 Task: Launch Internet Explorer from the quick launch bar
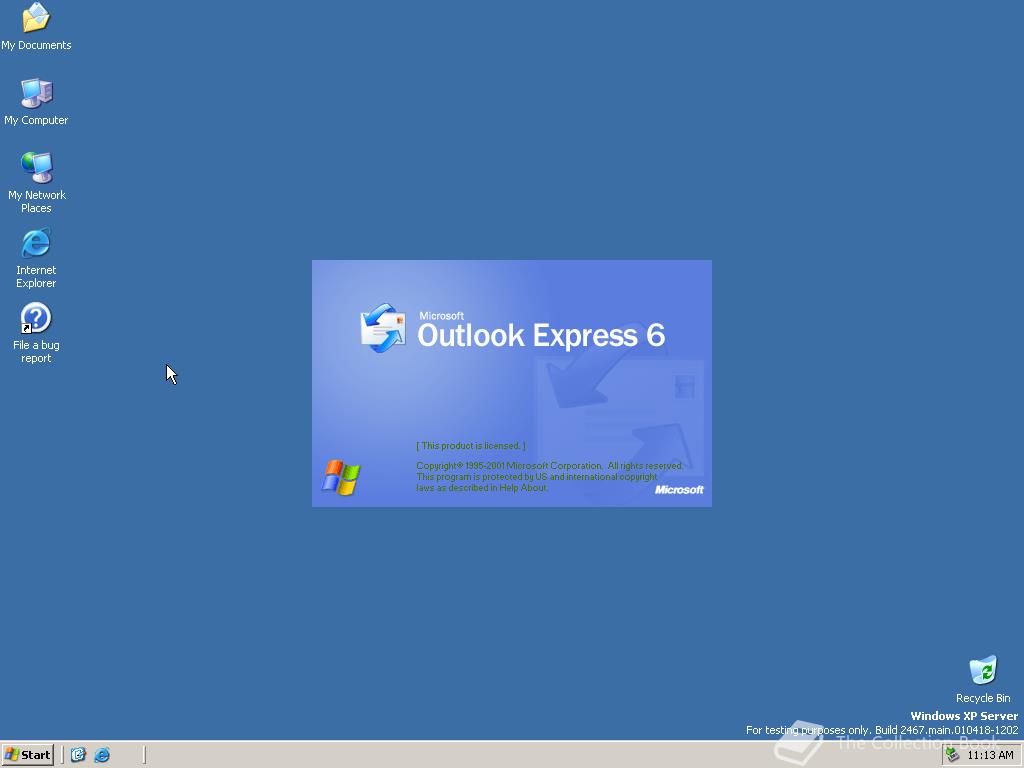pyautogui.click(x=102, y=755)
